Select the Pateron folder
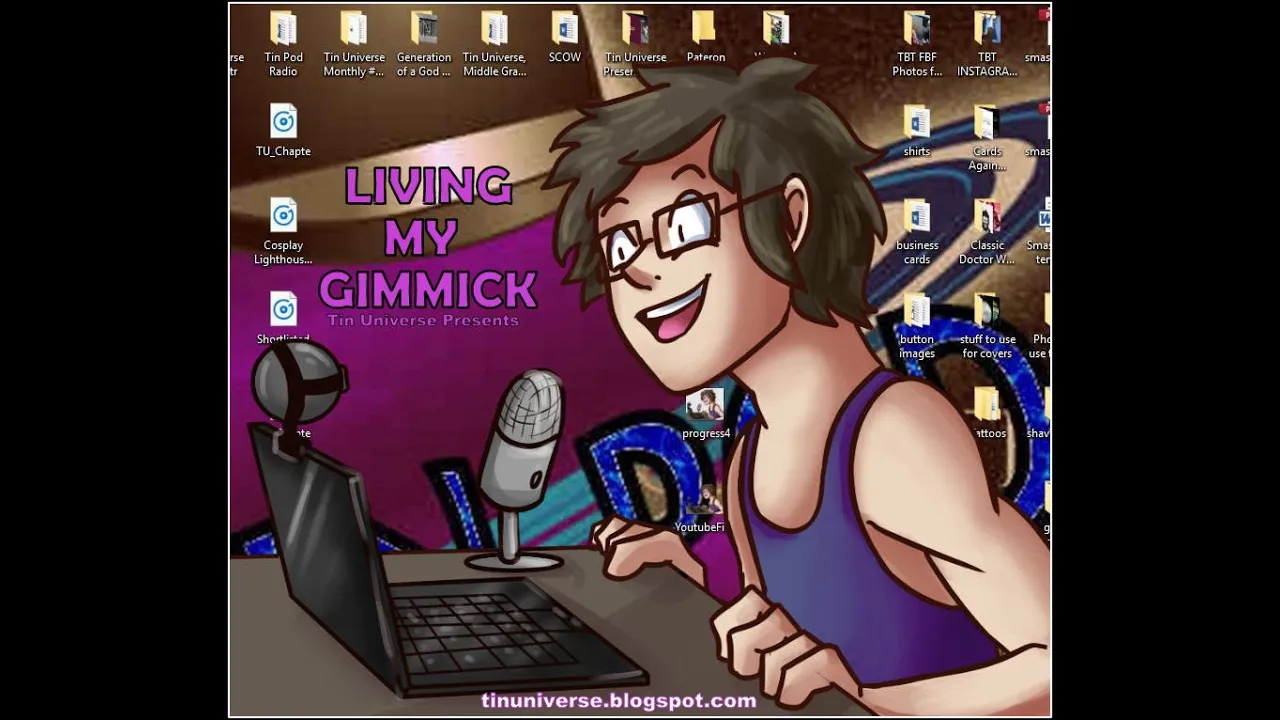 [705, 38]
